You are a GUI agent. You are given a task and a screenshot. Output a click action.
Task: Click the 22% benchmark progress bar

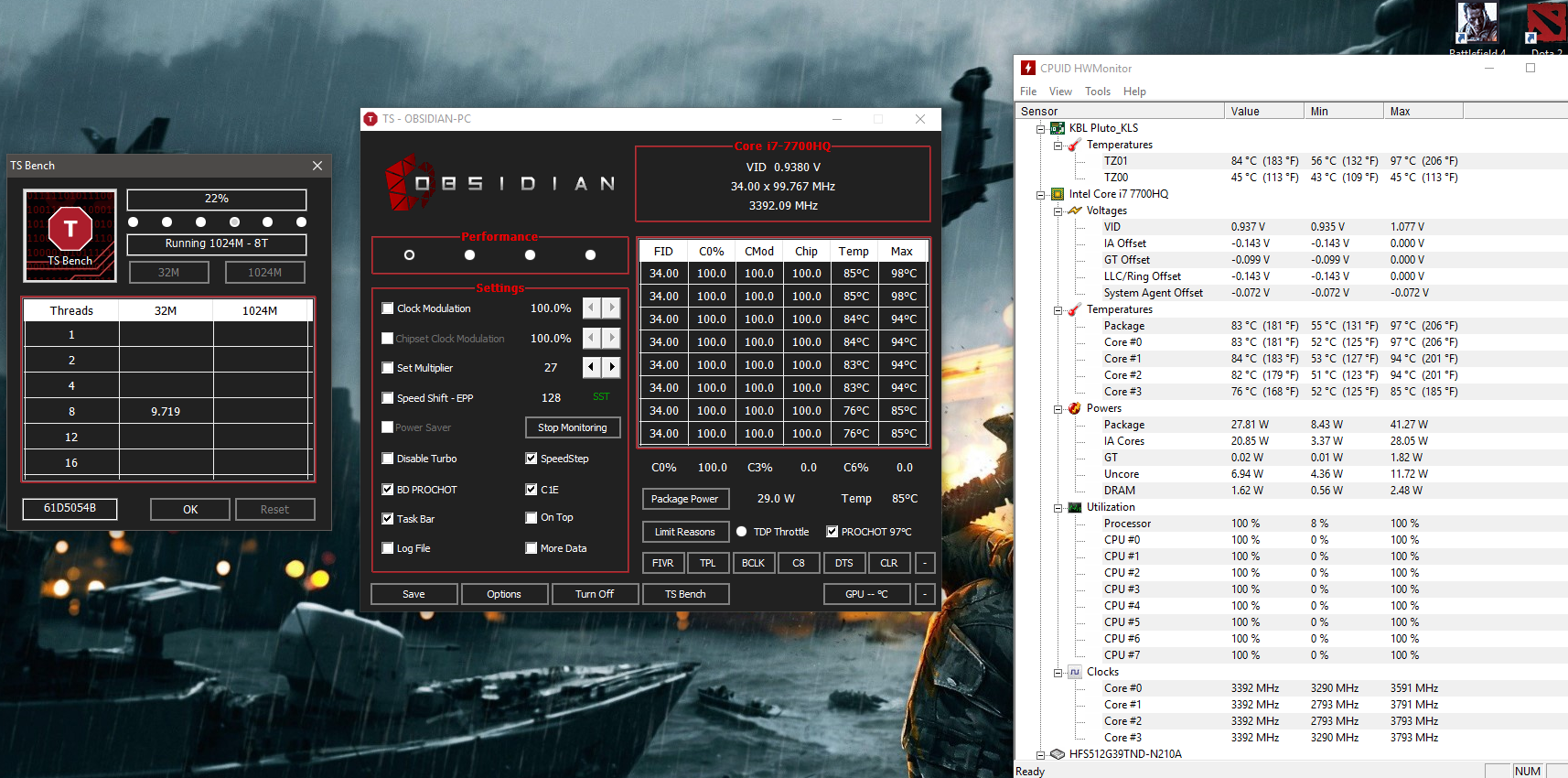pyautogui.click(x=217, y=200)
